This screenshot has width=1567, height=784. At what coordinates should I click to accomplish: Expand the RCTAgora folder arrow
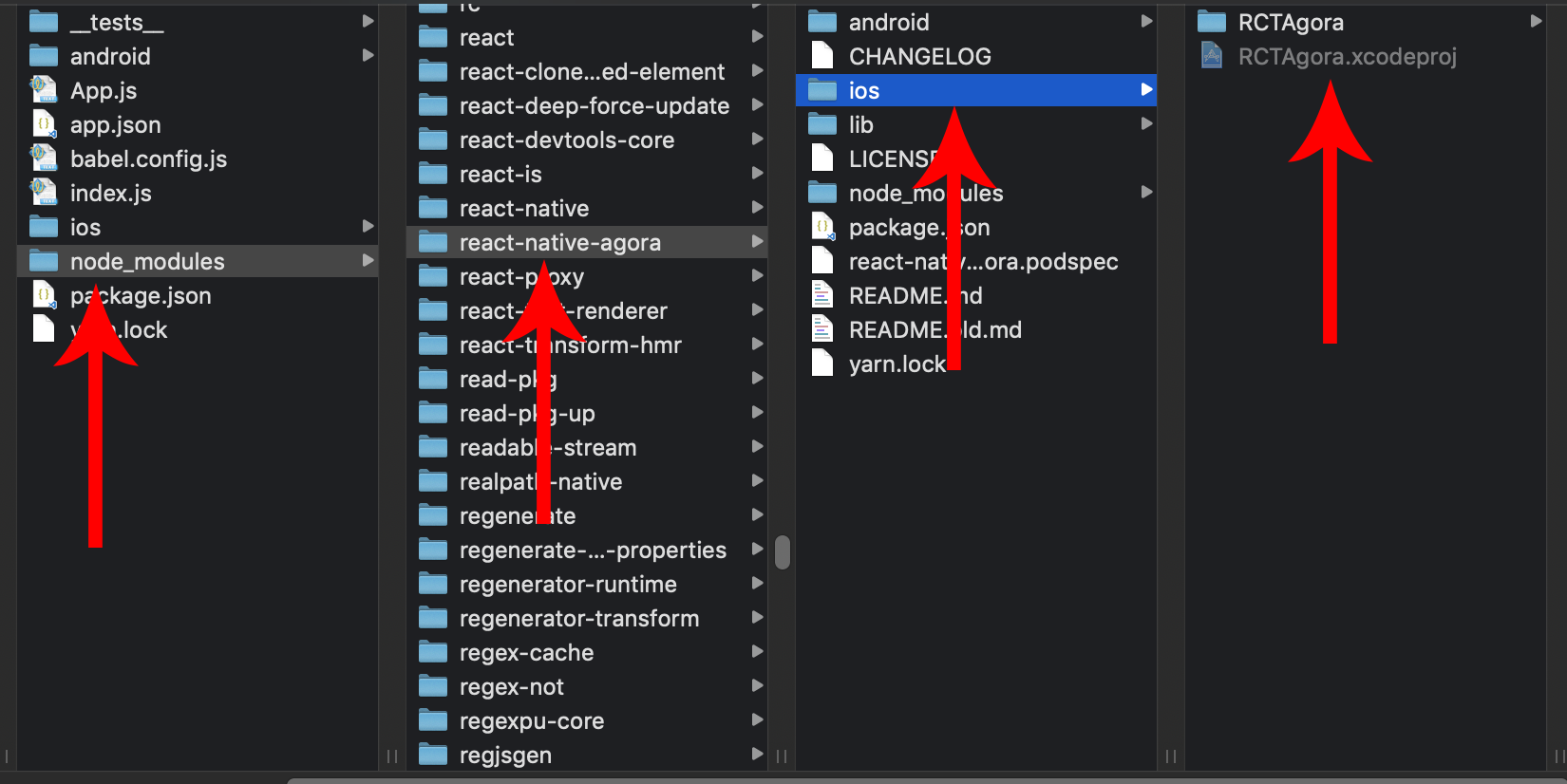click(x=1536, y=21)
